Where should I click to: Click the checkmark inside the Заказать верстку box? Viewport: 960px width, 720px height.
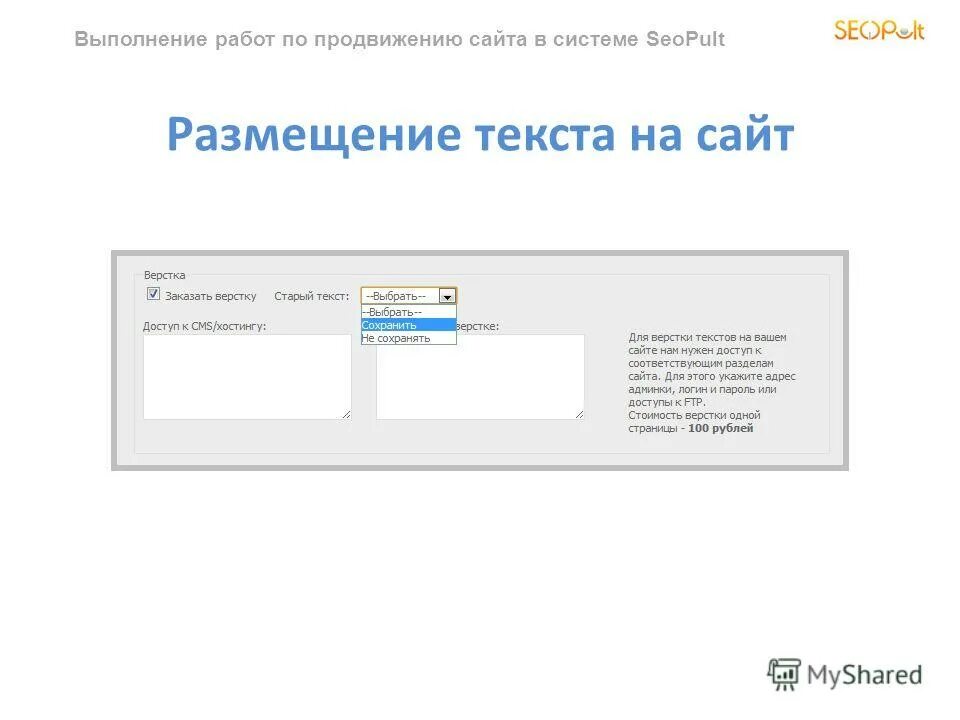pyautogui.click(x=151, y=295)
